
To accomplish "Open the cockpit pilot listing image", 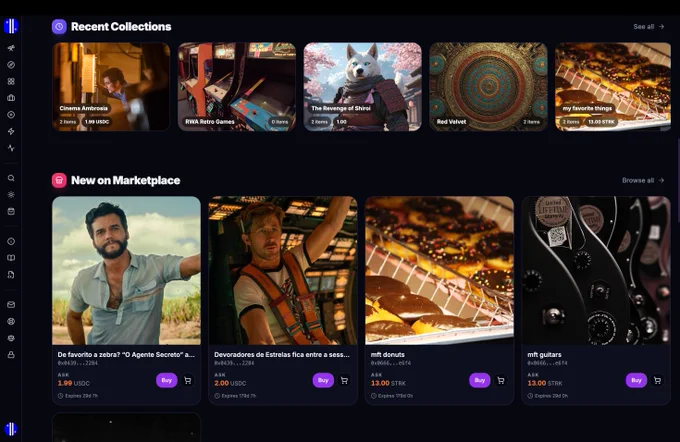I will 283,270.
